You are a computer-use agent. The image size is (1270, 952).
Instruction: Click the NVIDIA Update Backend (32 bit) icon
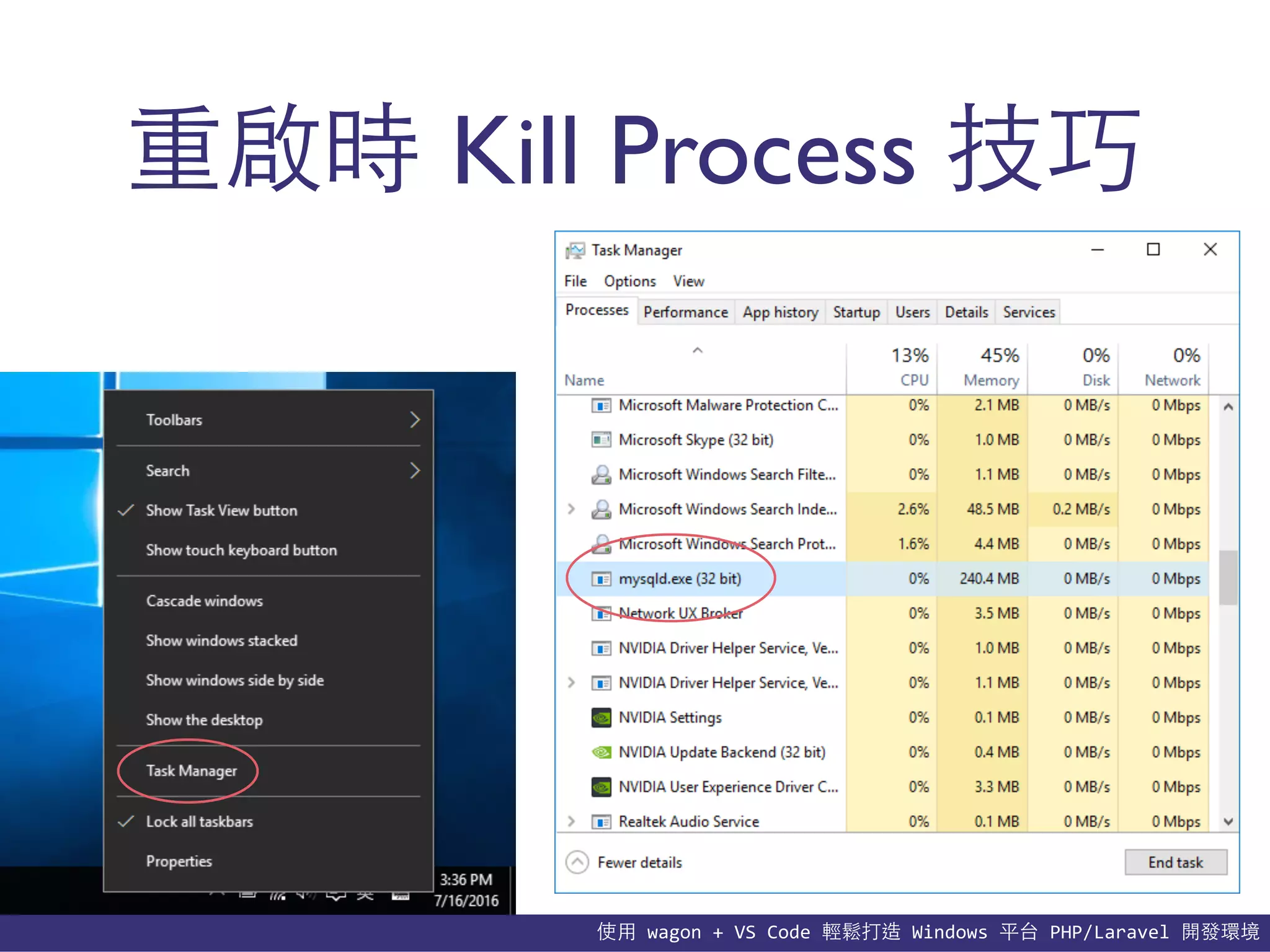click(601, 752)
